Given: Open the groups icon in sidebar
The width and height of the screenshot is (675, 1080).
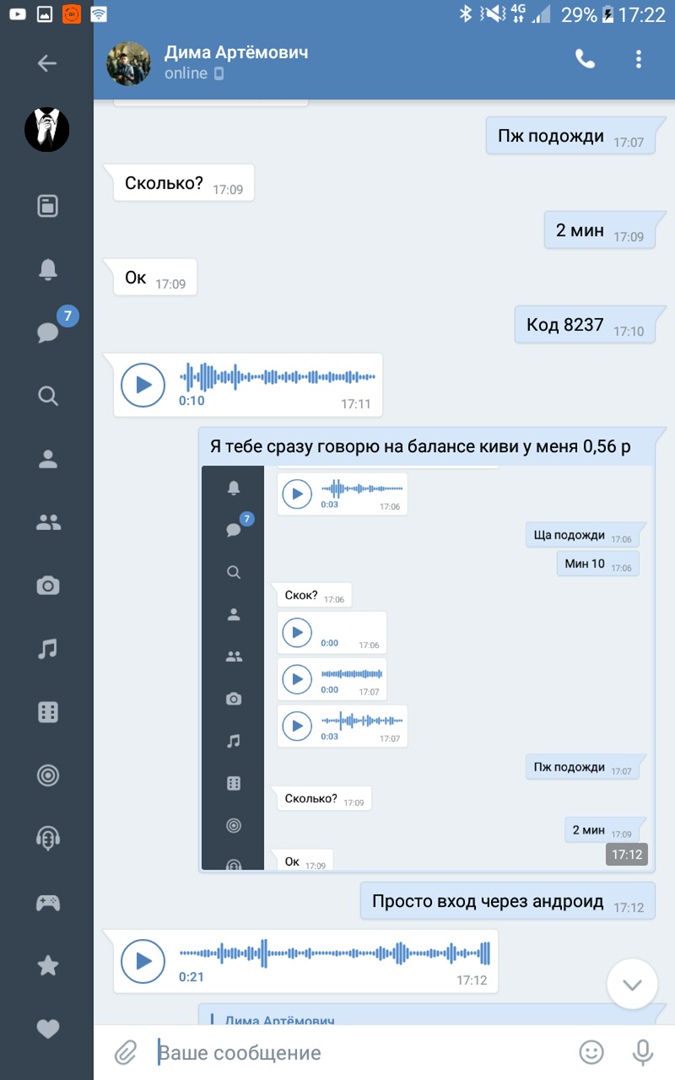Looking at the screenshot, I should tap(47, 522).
